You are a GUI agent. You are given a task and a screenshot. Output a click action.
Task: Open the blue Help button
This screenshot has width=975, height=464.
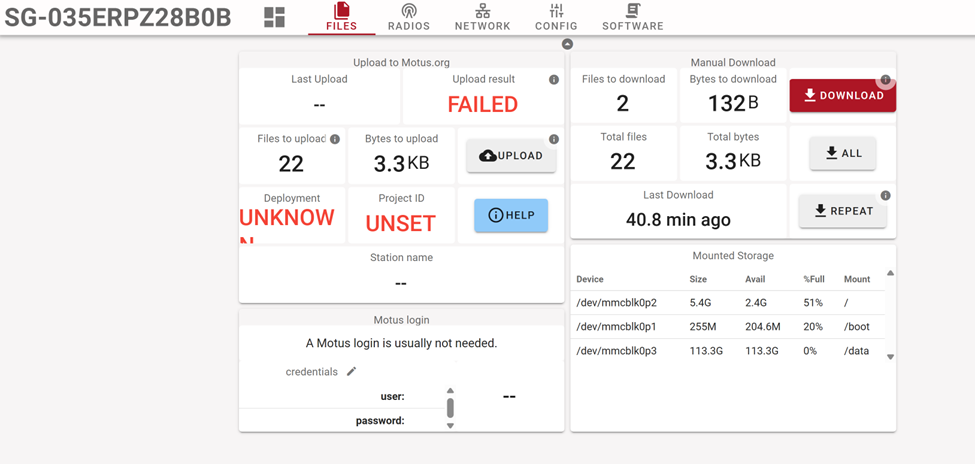[x=511, y=215]
